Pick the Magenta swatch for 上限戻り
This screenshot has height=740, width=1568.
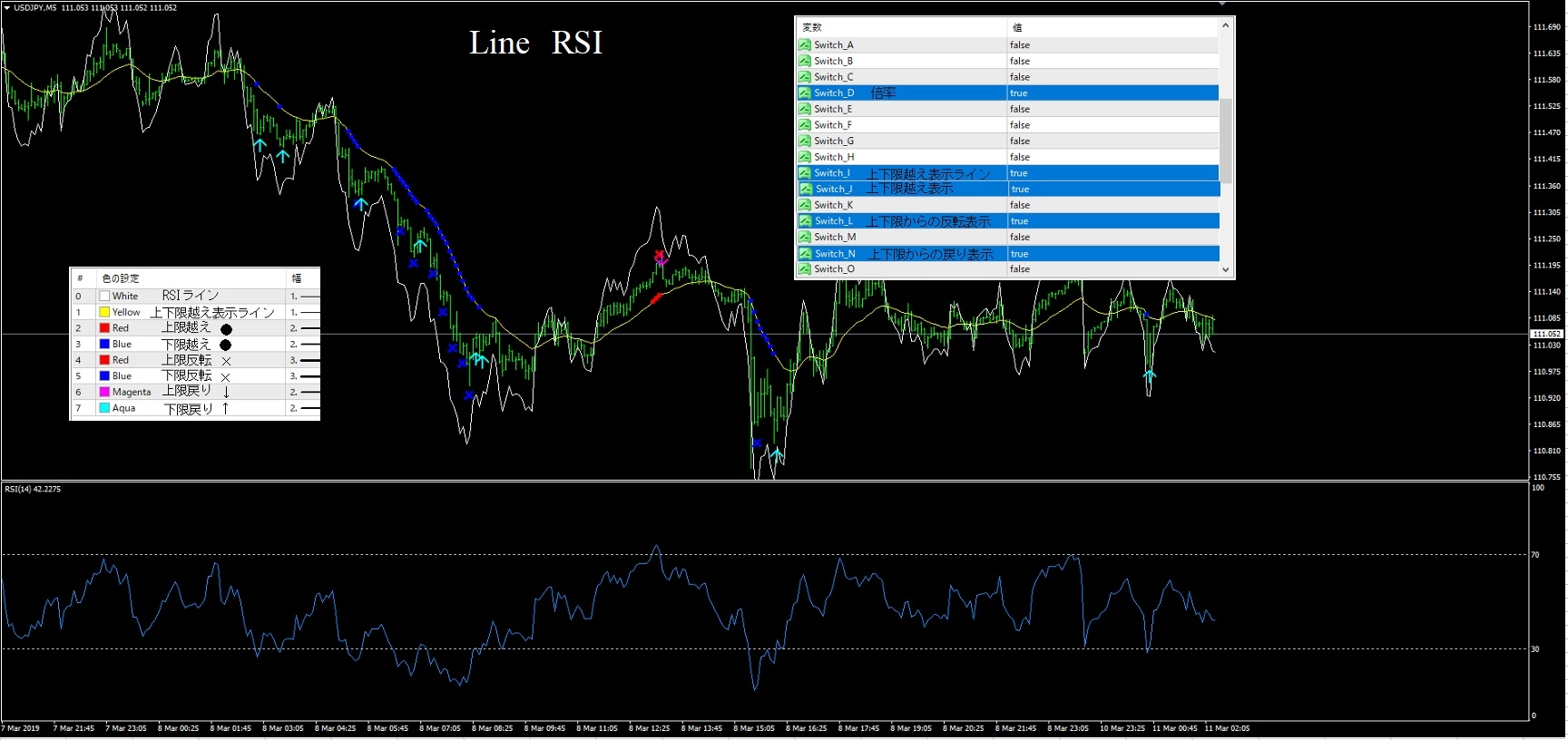coord(104,392)
